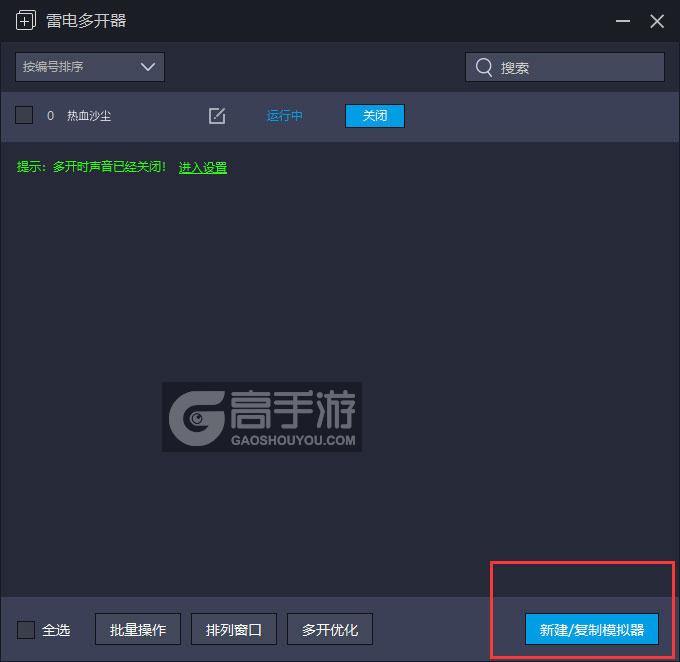Screen dimensions: 680x662
Task: Click the 批量操作 button
Action: pos(137,629)
